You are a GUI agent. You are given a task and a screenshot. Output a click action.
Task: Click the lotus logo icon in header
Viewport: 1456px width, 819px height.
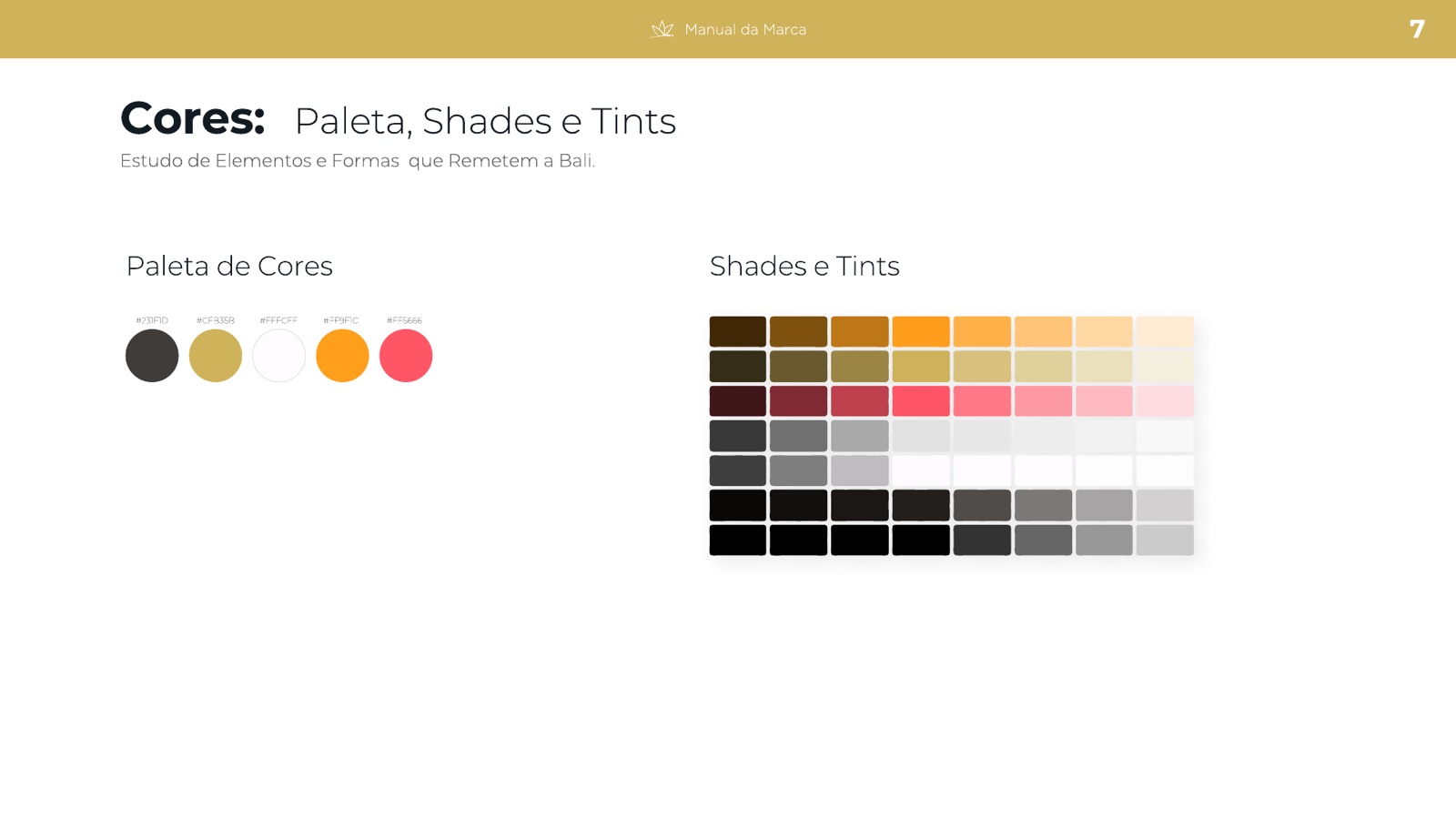tap(662, 29)
